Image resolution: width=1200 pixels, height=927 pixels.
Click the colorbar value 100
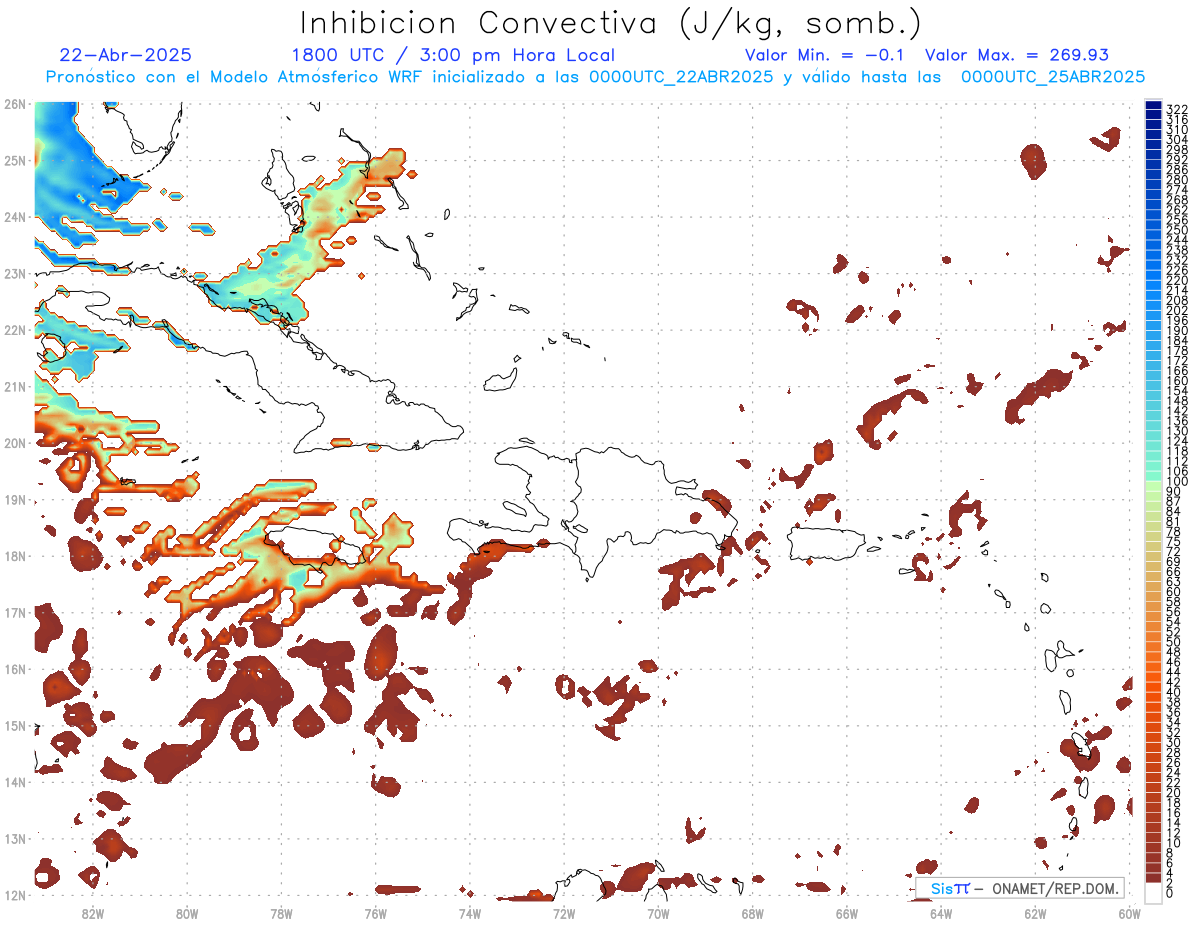pos(1176,482)
